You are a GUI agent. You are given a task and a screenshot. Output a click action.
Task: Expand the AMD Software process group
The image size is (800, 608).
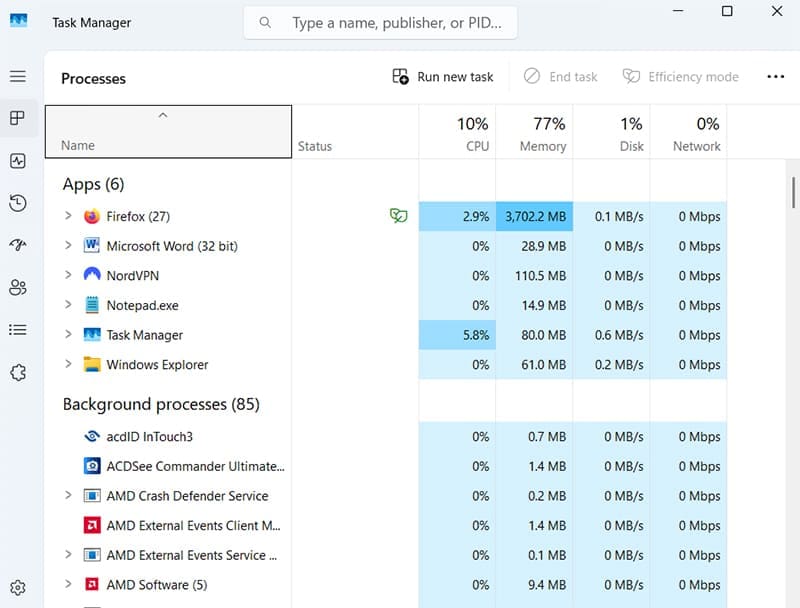click(x=68, y=585)
